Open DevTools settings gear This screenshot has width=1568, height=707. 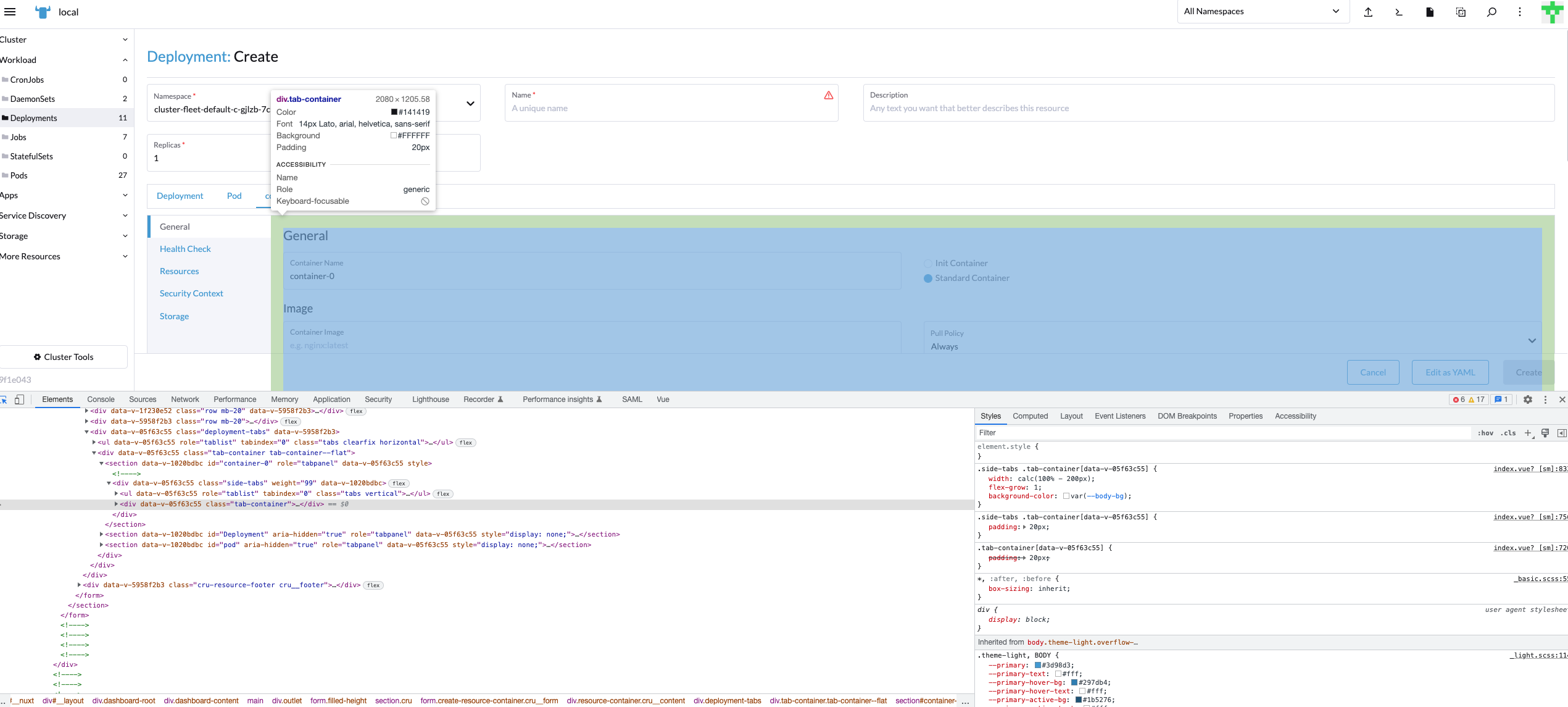[x=1529, y=400]
